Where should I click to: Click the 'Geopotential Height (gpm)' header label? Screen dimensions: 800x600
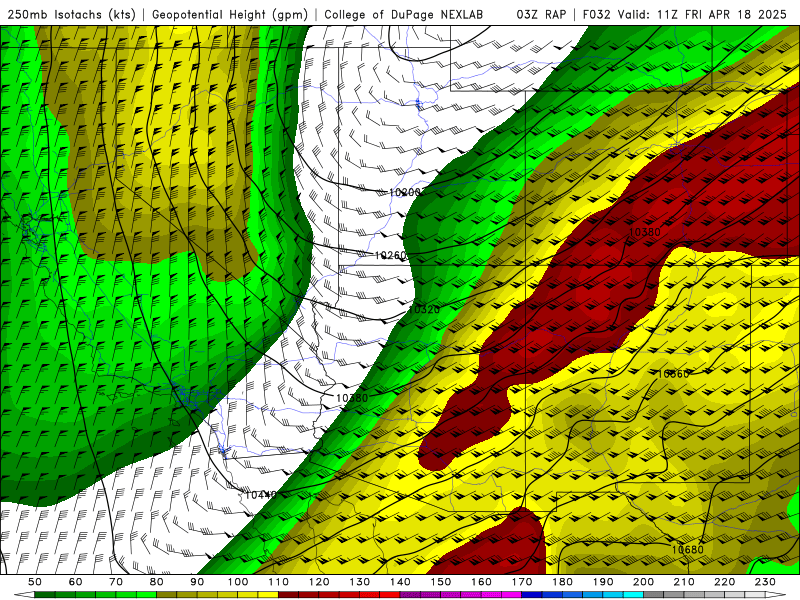pyautogui.click(x=230, y=15)
